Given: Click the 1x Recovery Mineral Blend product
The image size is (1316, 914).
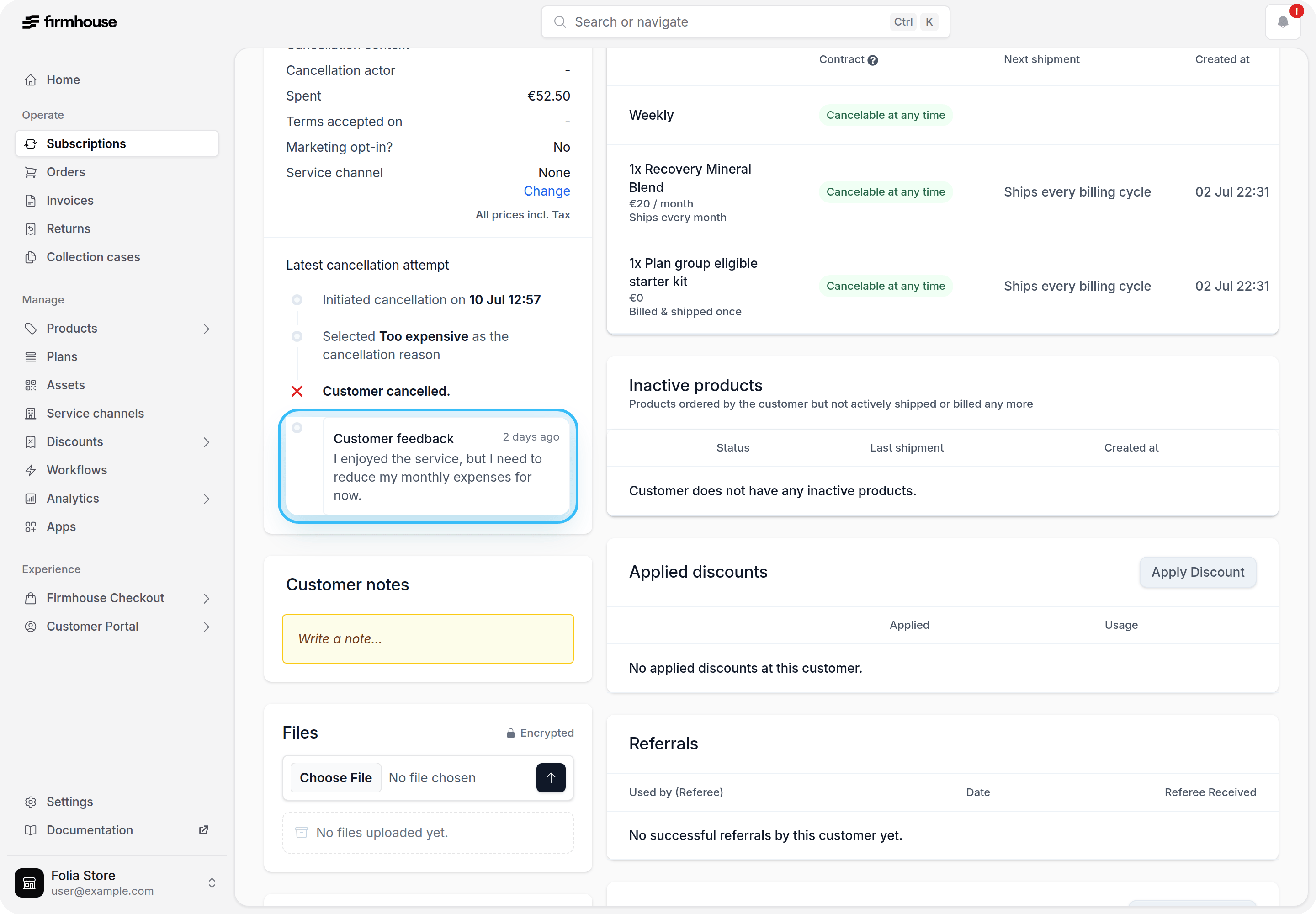Looking at the screenshot, I should coord(690,178).
